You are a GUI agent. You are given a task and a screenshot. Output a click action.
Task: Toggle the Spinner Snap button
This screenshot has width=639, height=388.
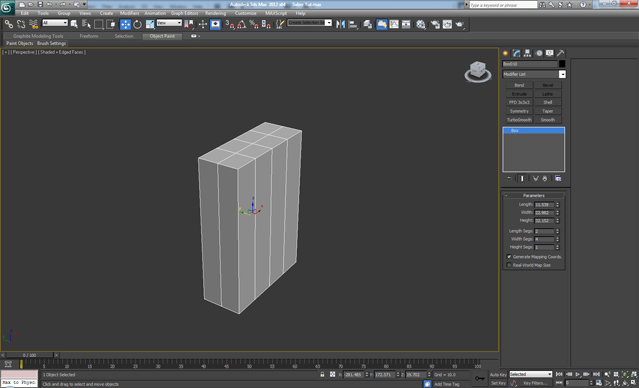(x=266, y=24)
